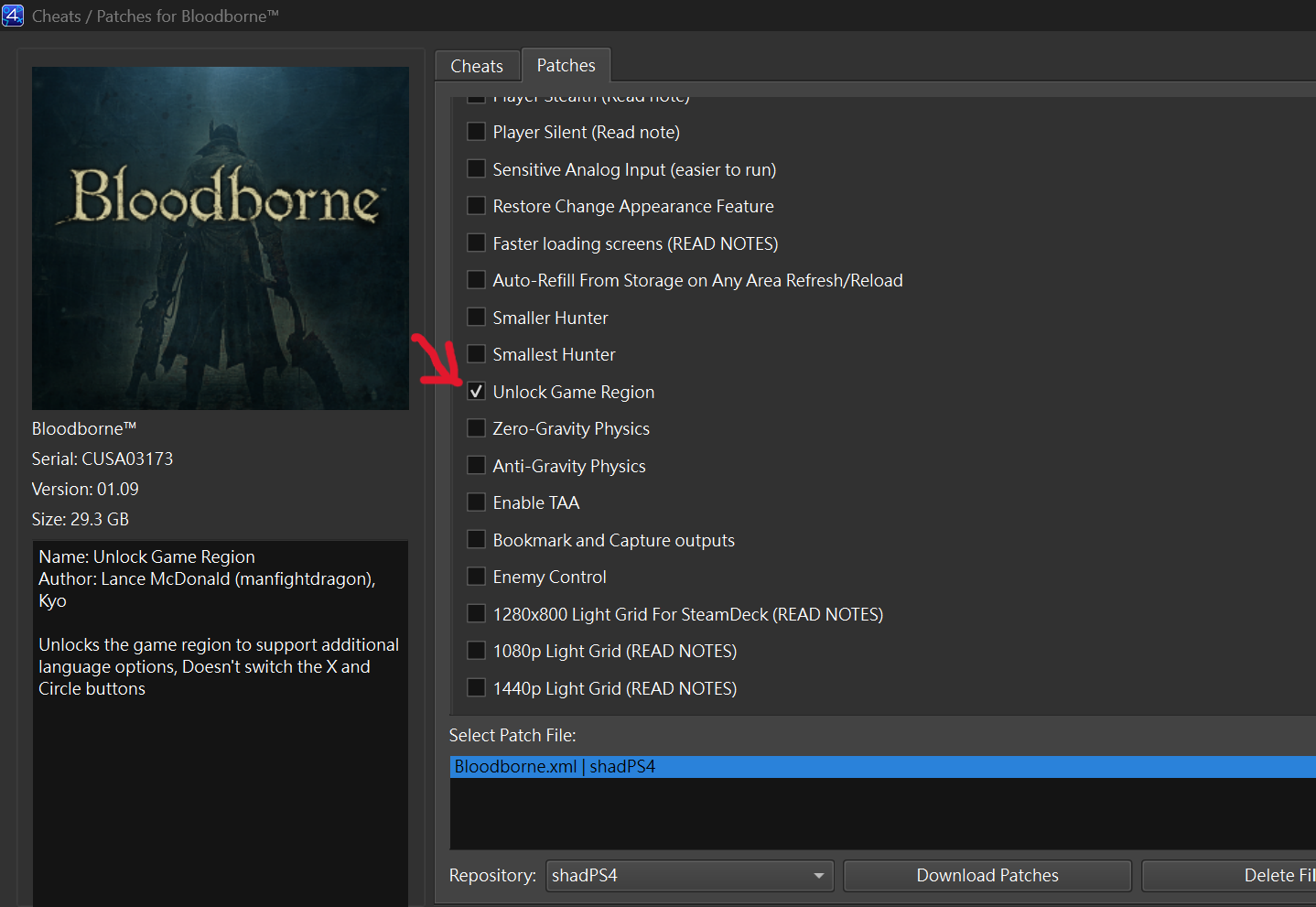Select the Patches tab
The image size is (1316, 907).
566,65
